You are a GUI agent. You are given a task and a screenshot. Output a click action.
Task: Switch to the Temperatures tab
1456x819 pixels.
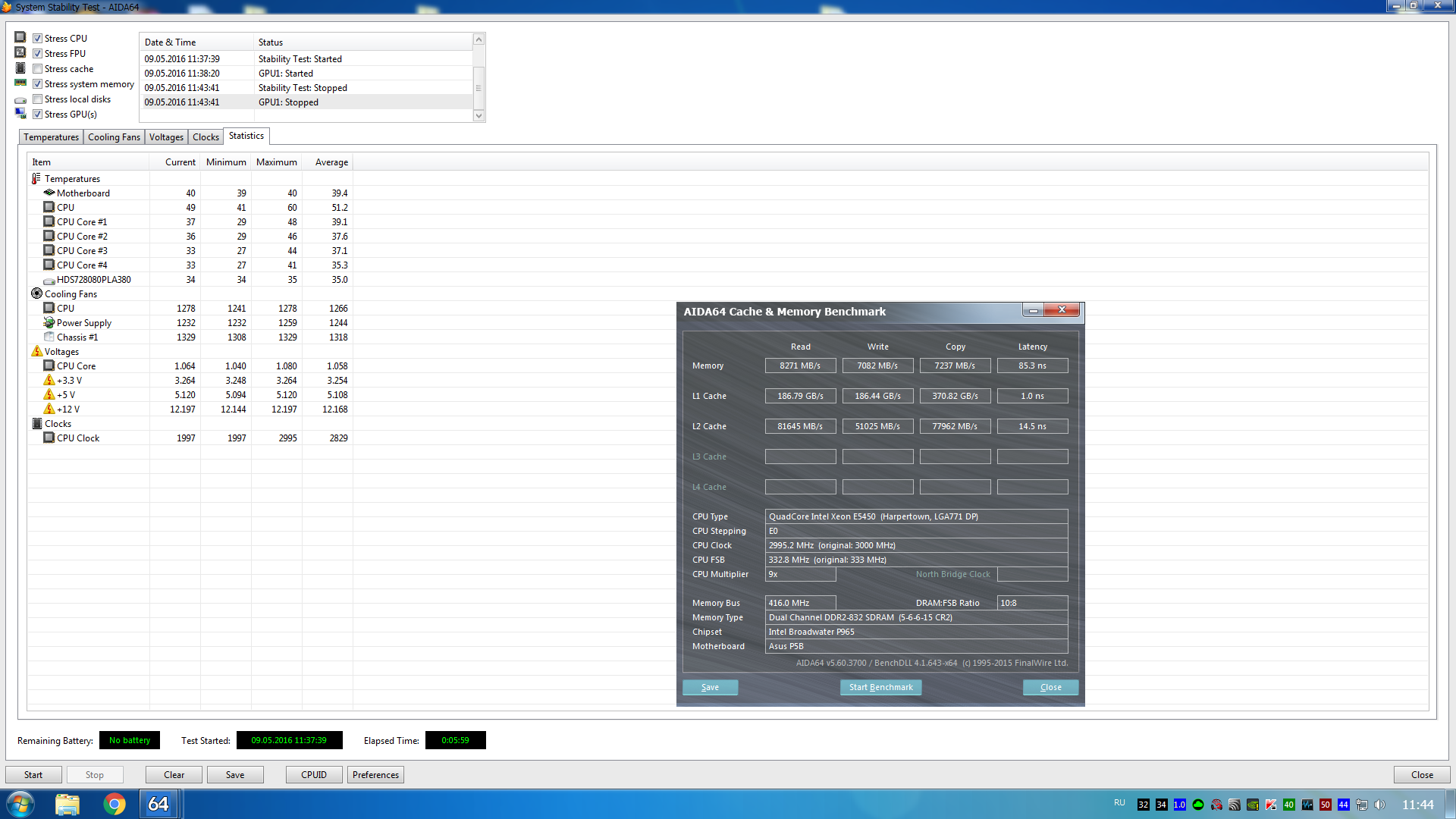(51, 137)
